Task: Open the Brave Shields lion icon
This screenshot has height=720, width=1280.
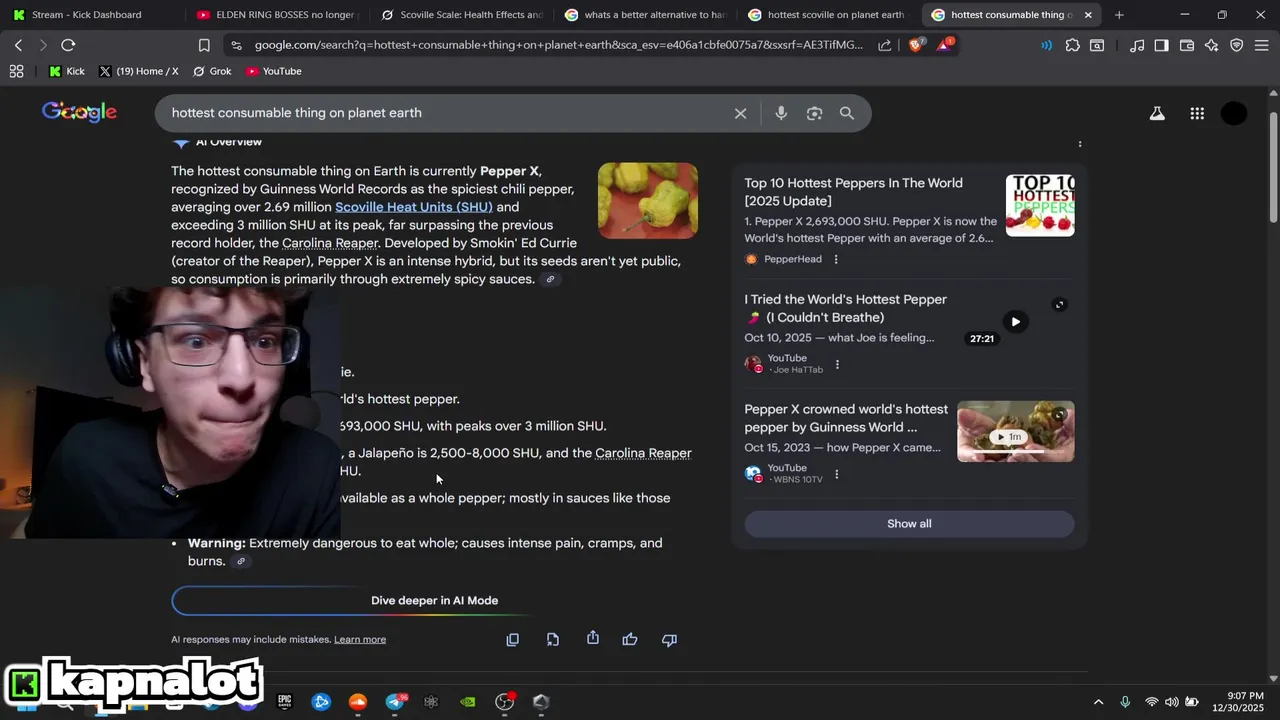Action: (x=916, y=45)
